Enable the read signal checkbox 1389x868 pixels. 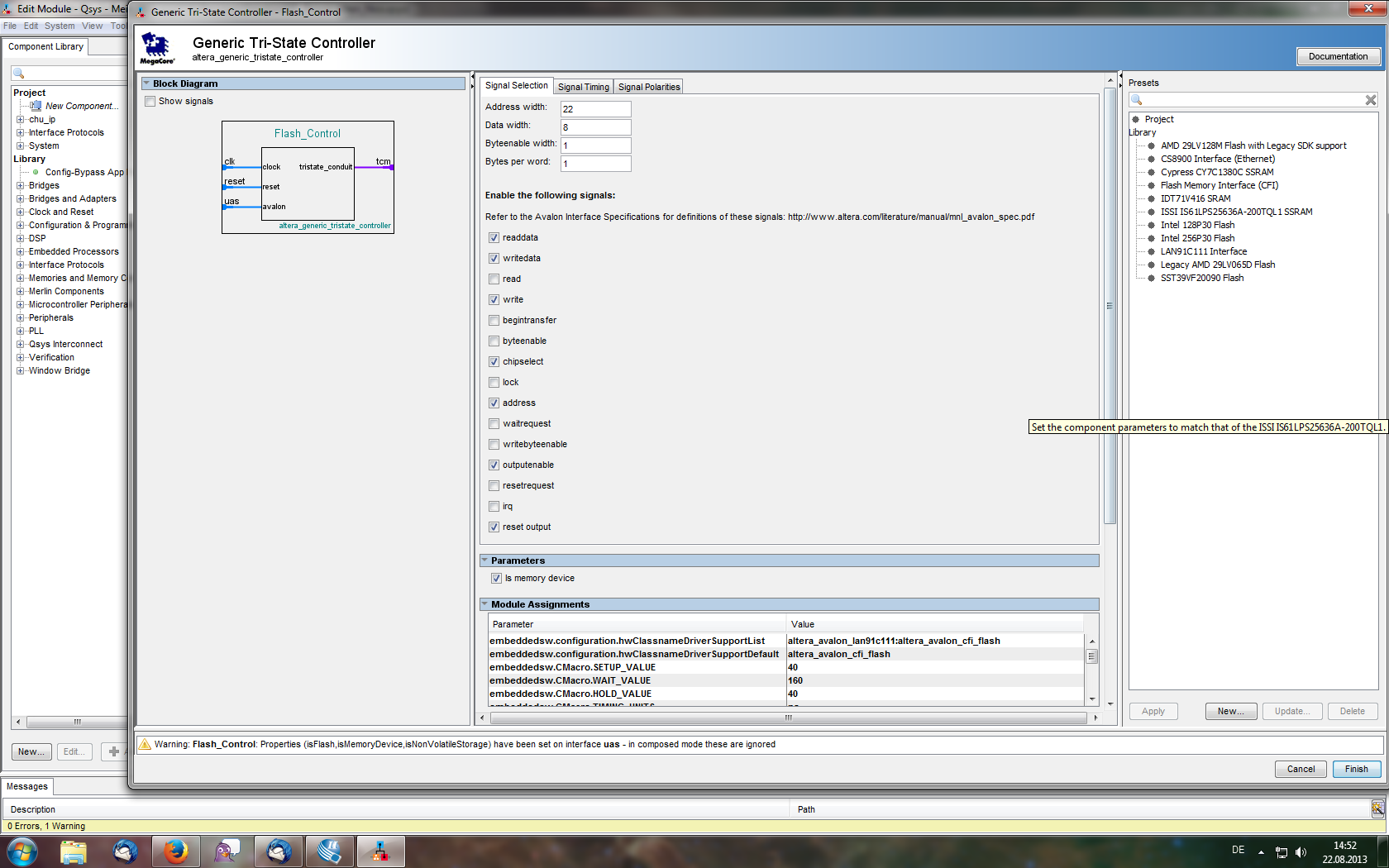[x=494, y=279]
